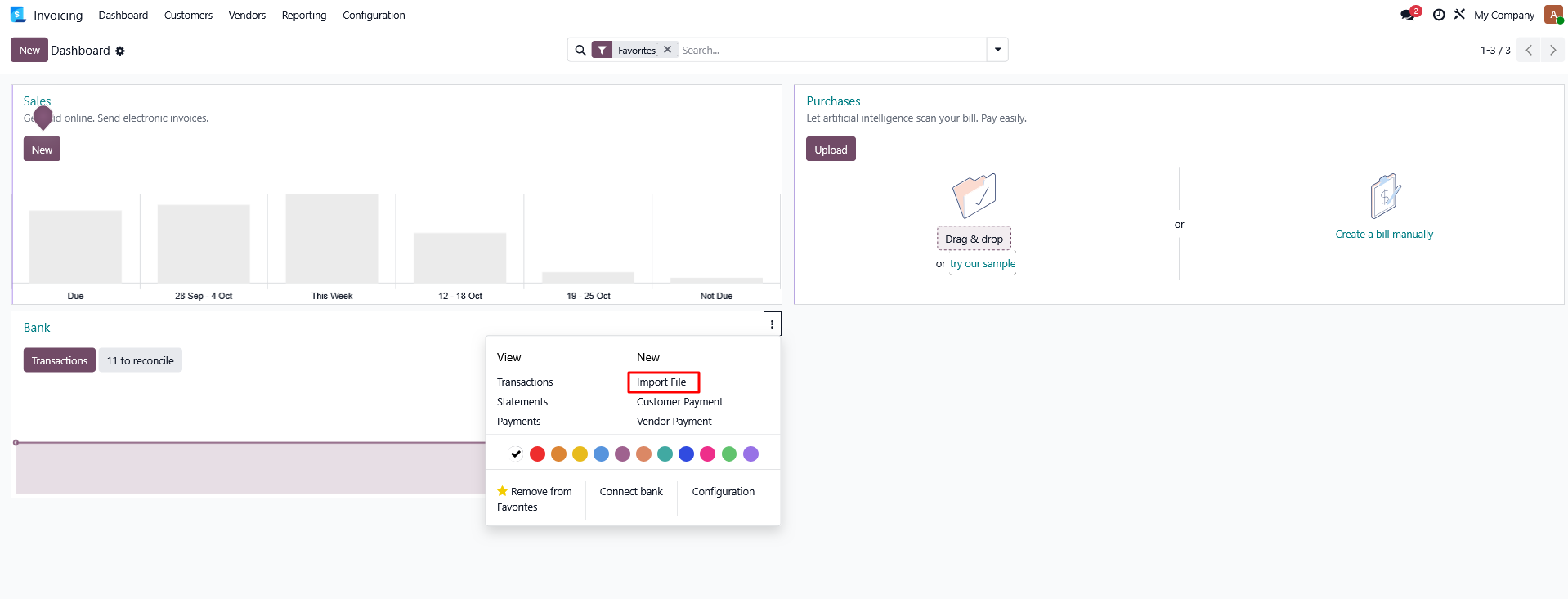The height and width of the screenshot is (599, 1568).
Task: Remove the Favorites filter tag
Action: [667, 50]
